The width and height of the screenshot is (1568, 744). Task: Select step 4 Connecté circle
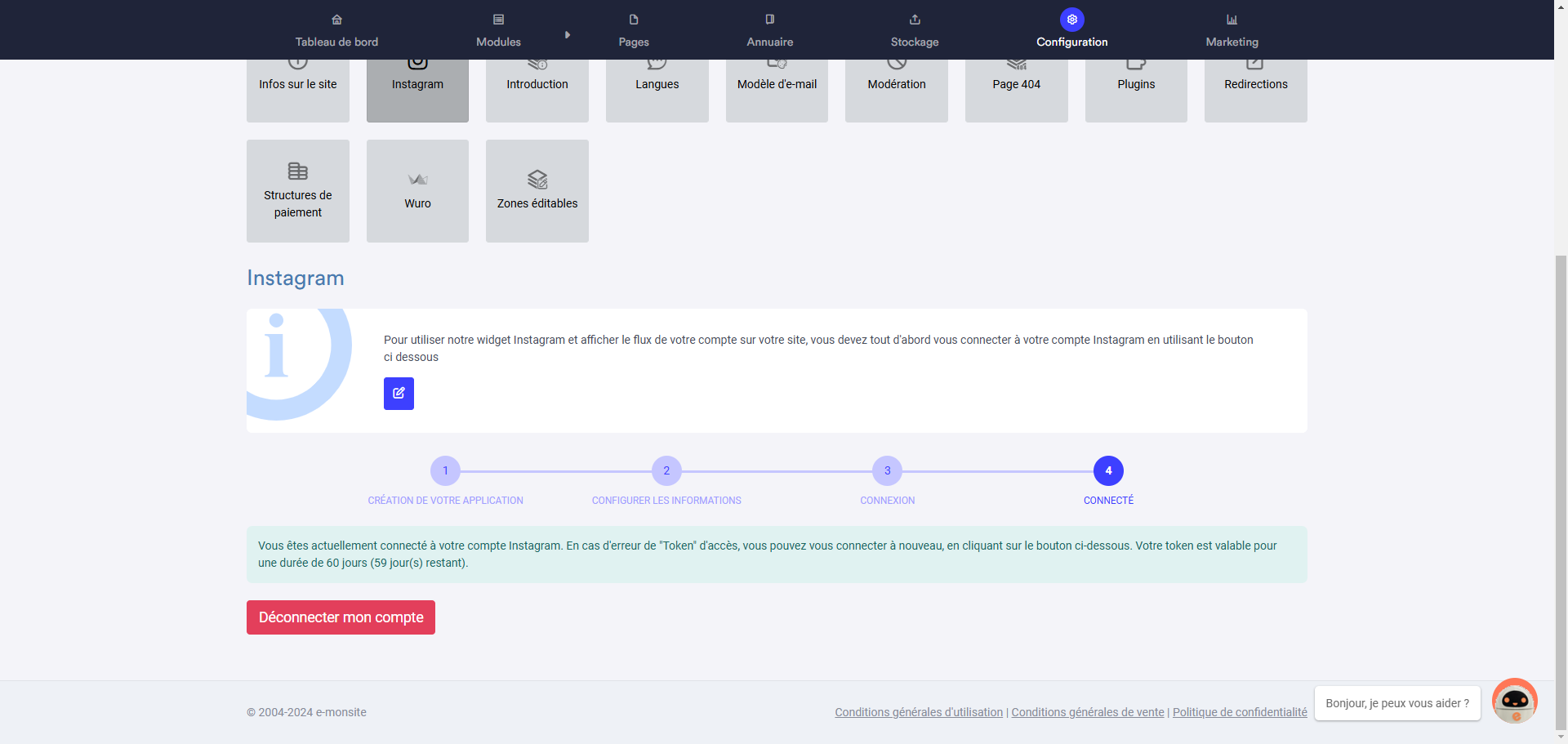[x=1108, y=470]
